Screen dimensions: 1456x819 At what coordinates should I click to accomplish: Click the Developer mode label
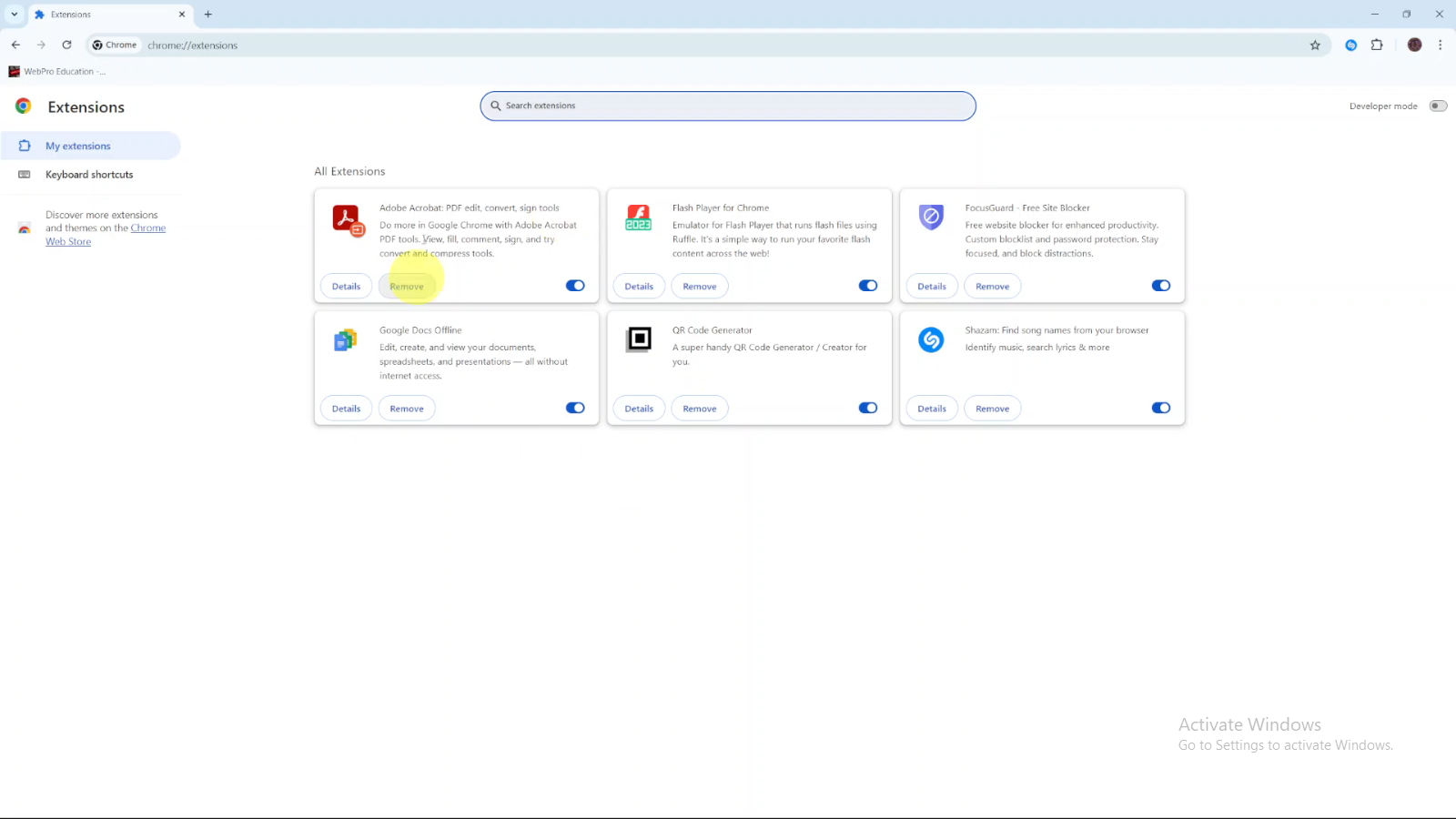(1383, 106)
